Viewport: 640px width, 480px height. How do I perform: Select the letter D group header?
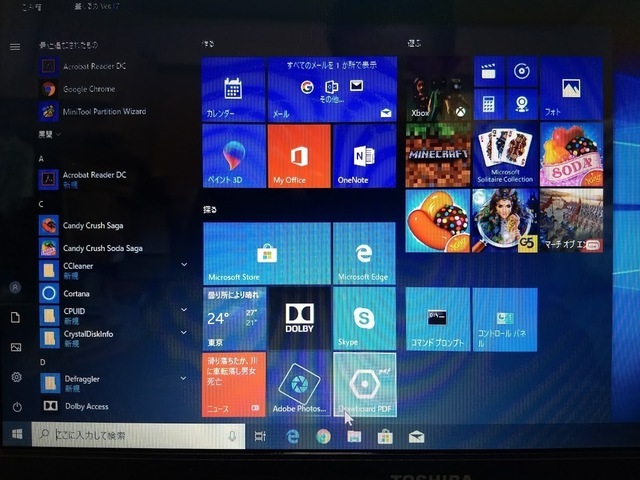(x=42, y=362)
